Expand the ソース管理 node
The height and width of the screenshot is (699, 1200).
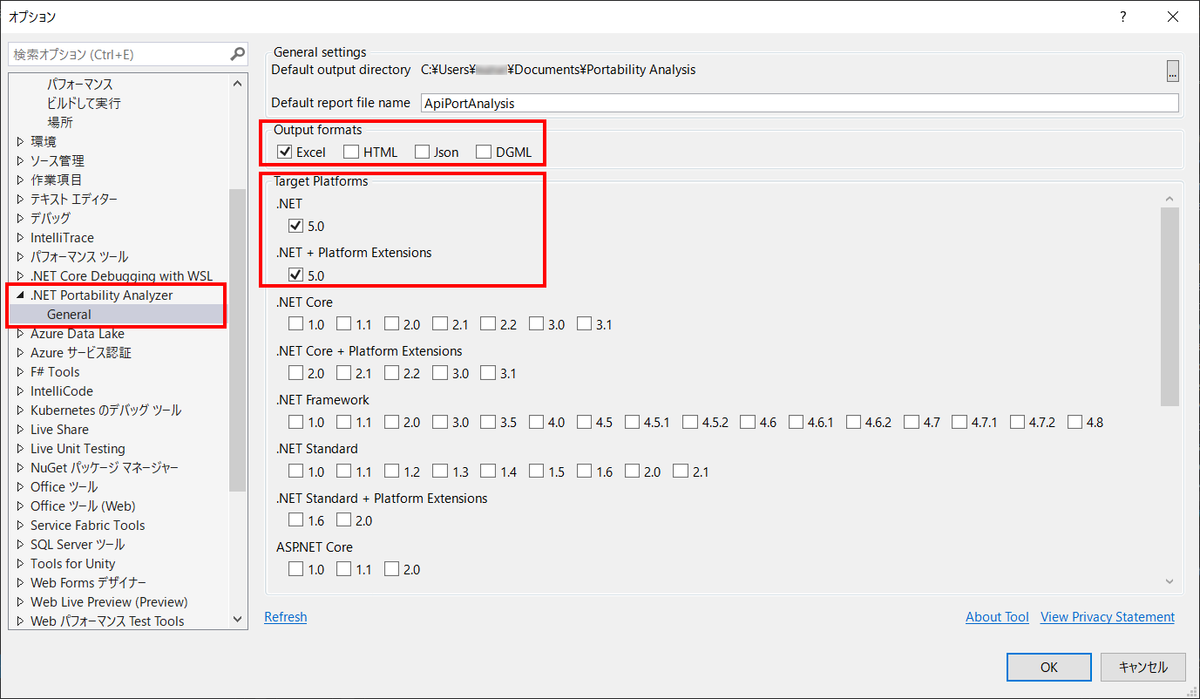[20, 161]
